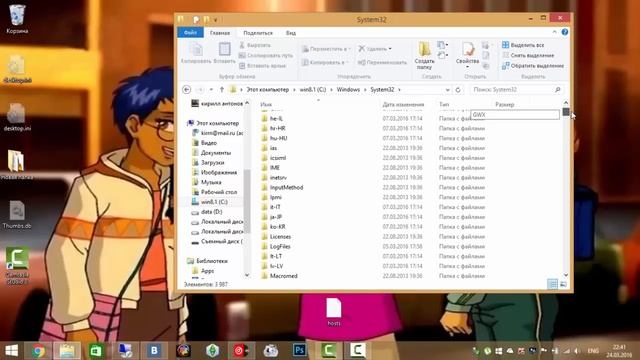Select the Thumbs.db desktop file
The height and width of the screenshot is (360, 640).
point(17,214)
